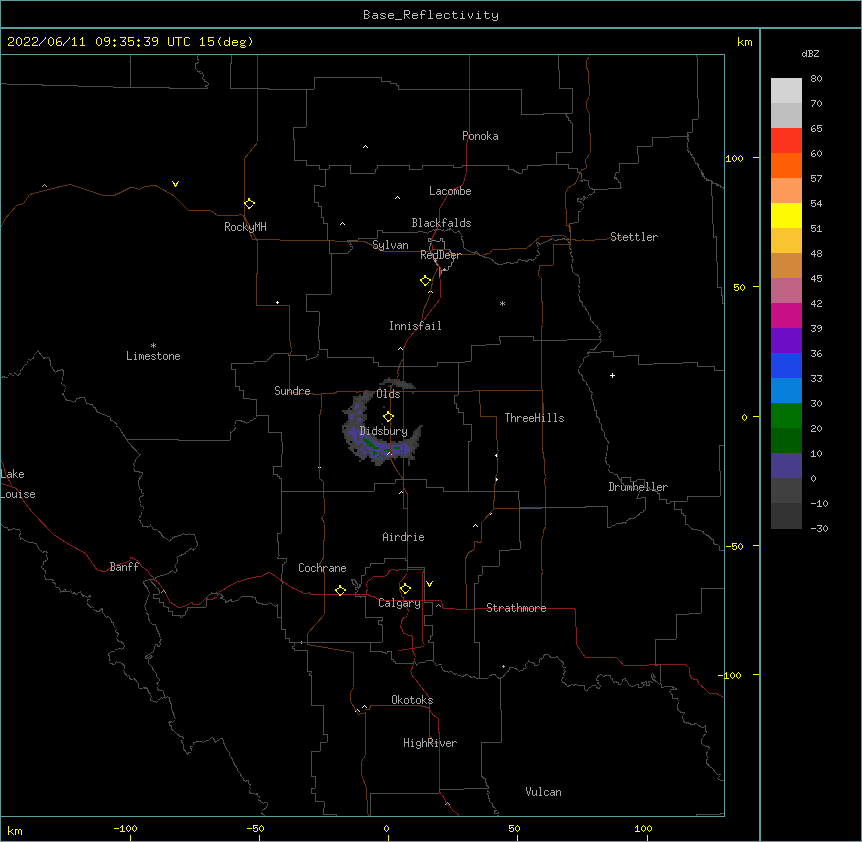Click the red 60-65 dBZ legend swatch
862x842 pixels.
pyautogui.click(x=786, y=141)
